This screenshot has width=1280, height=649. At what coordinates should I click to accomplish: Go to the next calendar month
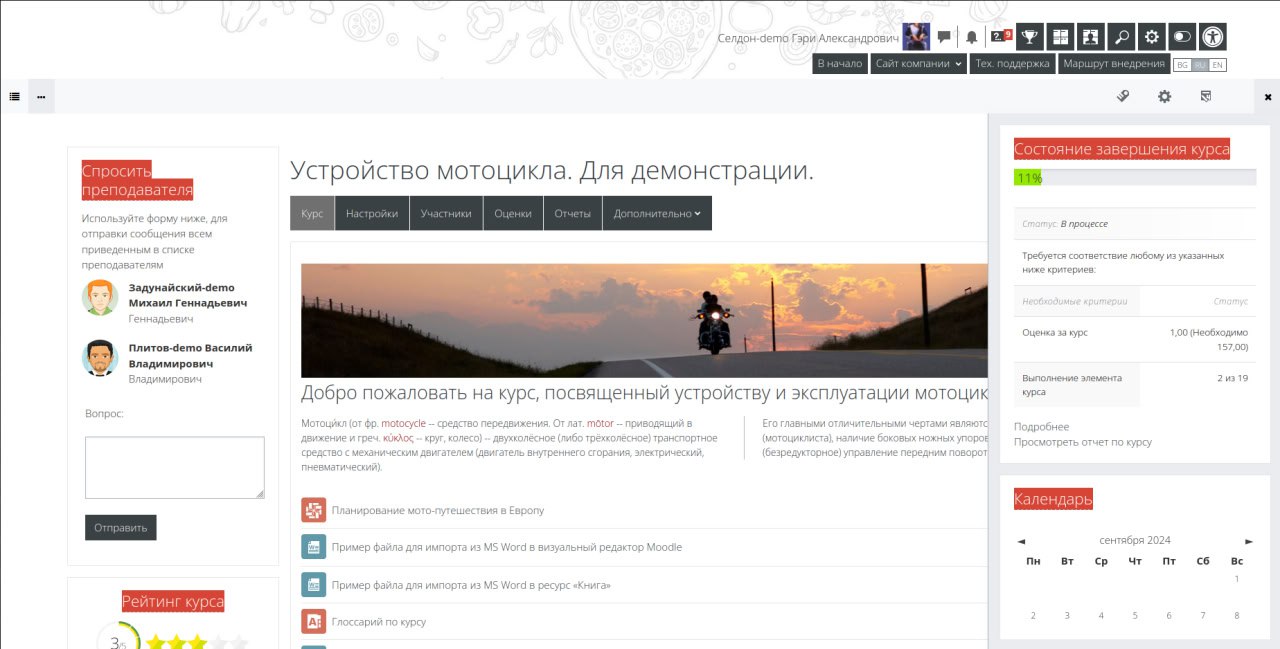[1249, 541]
